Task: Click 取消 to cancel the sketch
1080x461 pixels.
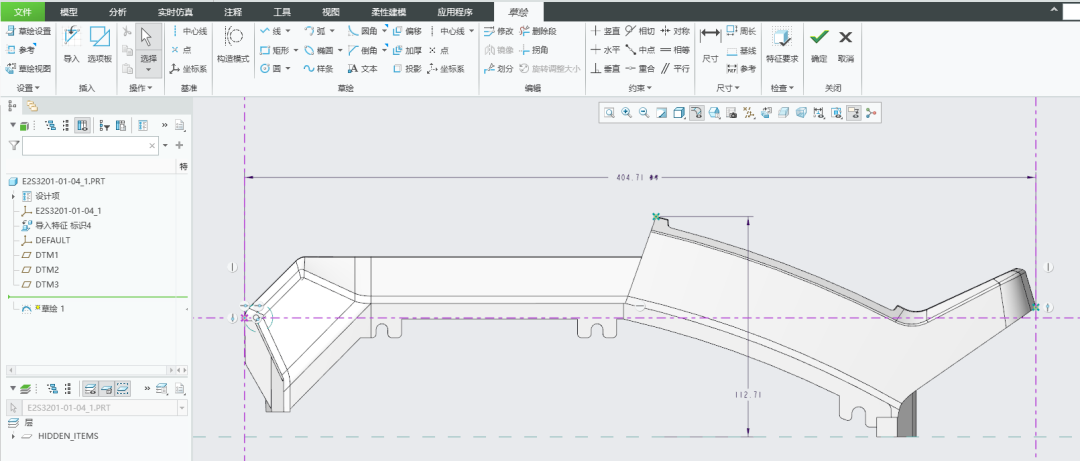Action: 846,43
